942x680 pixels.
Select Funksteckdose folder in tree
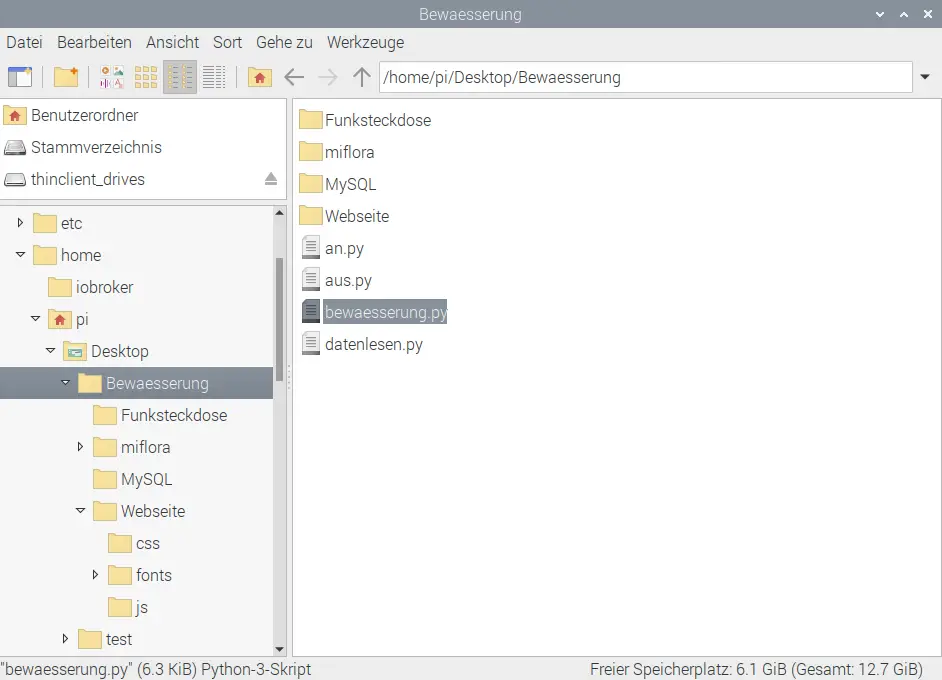click(160, 415)
